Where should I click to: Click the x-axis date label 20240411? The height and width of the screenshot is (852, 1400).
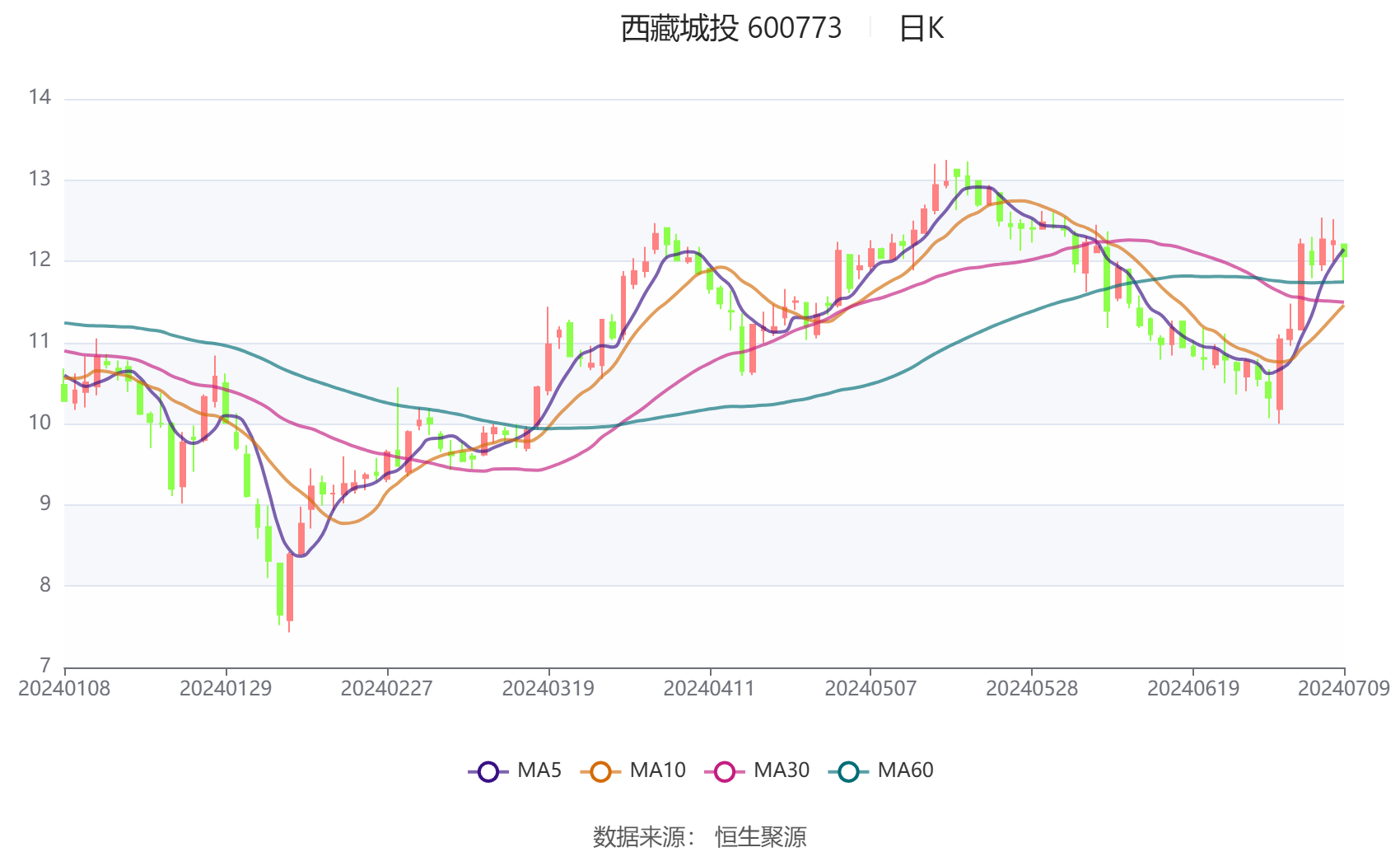point(710,689)
